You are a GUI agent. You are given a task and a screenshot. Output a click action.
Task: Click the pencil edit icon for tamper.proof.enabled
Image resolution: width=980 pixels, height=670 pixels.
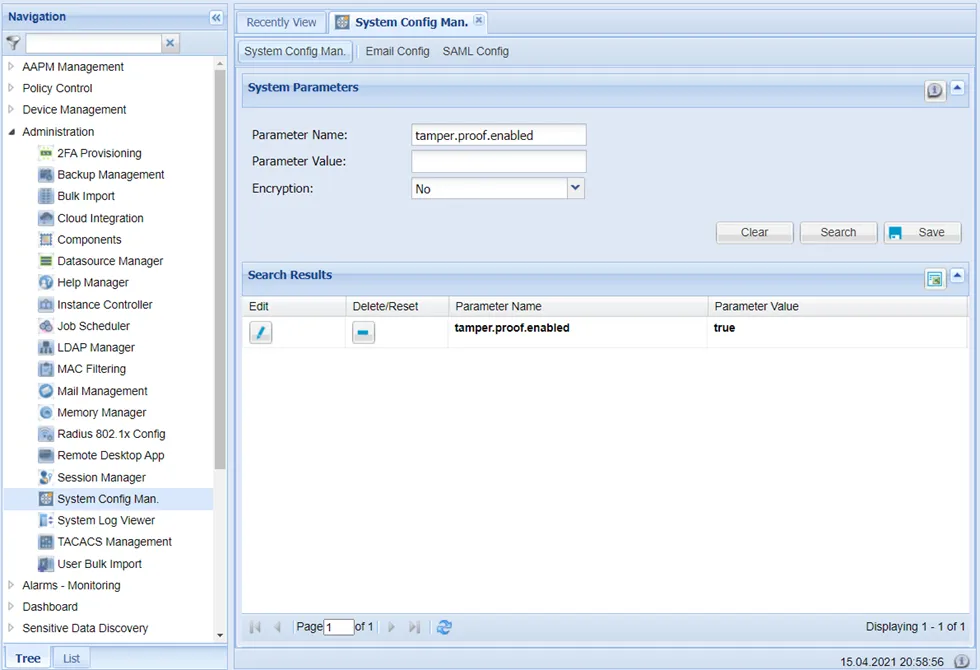pyautogui.click(x=261, y=332)
